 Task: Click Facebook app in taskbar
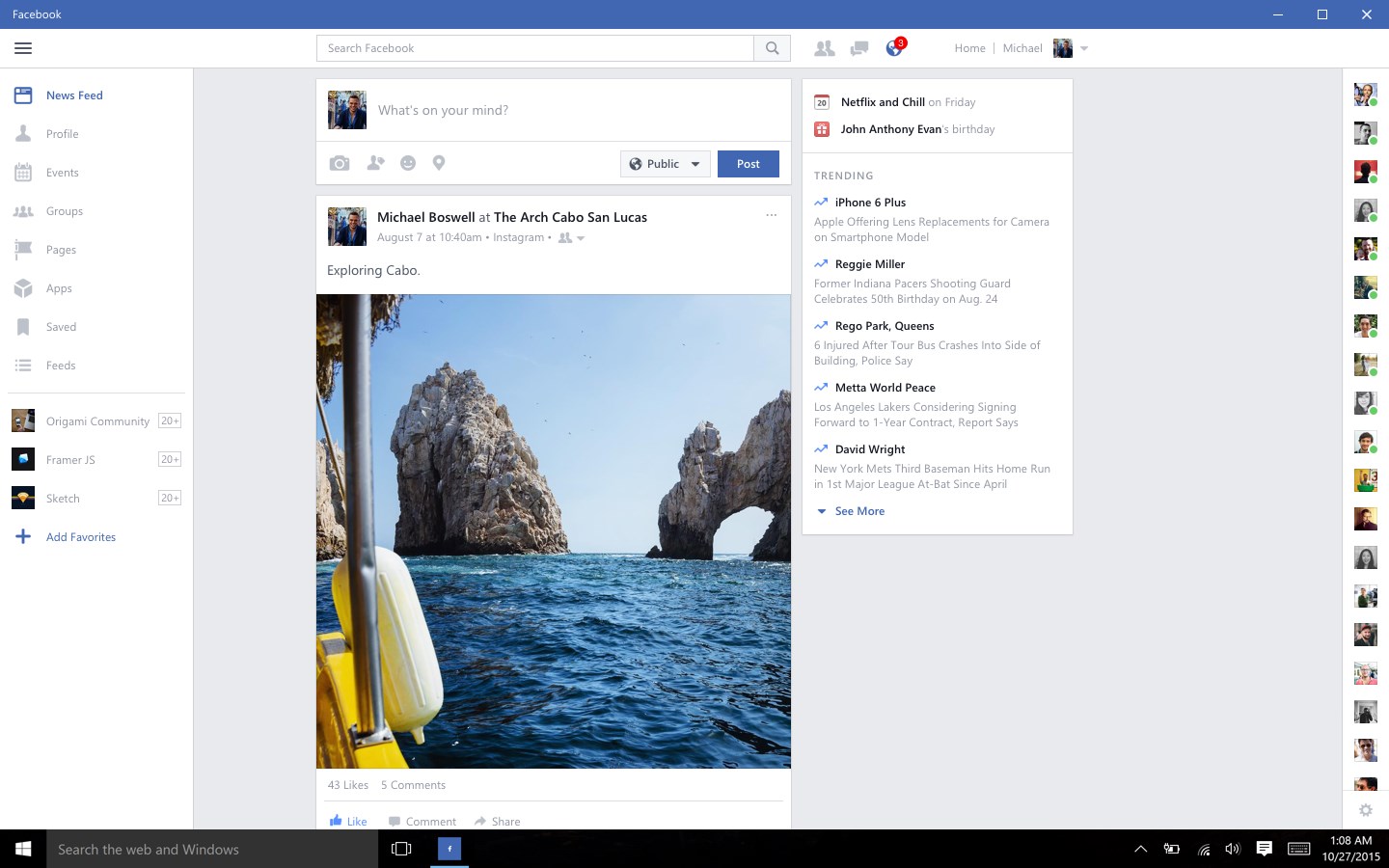(449, 849)
